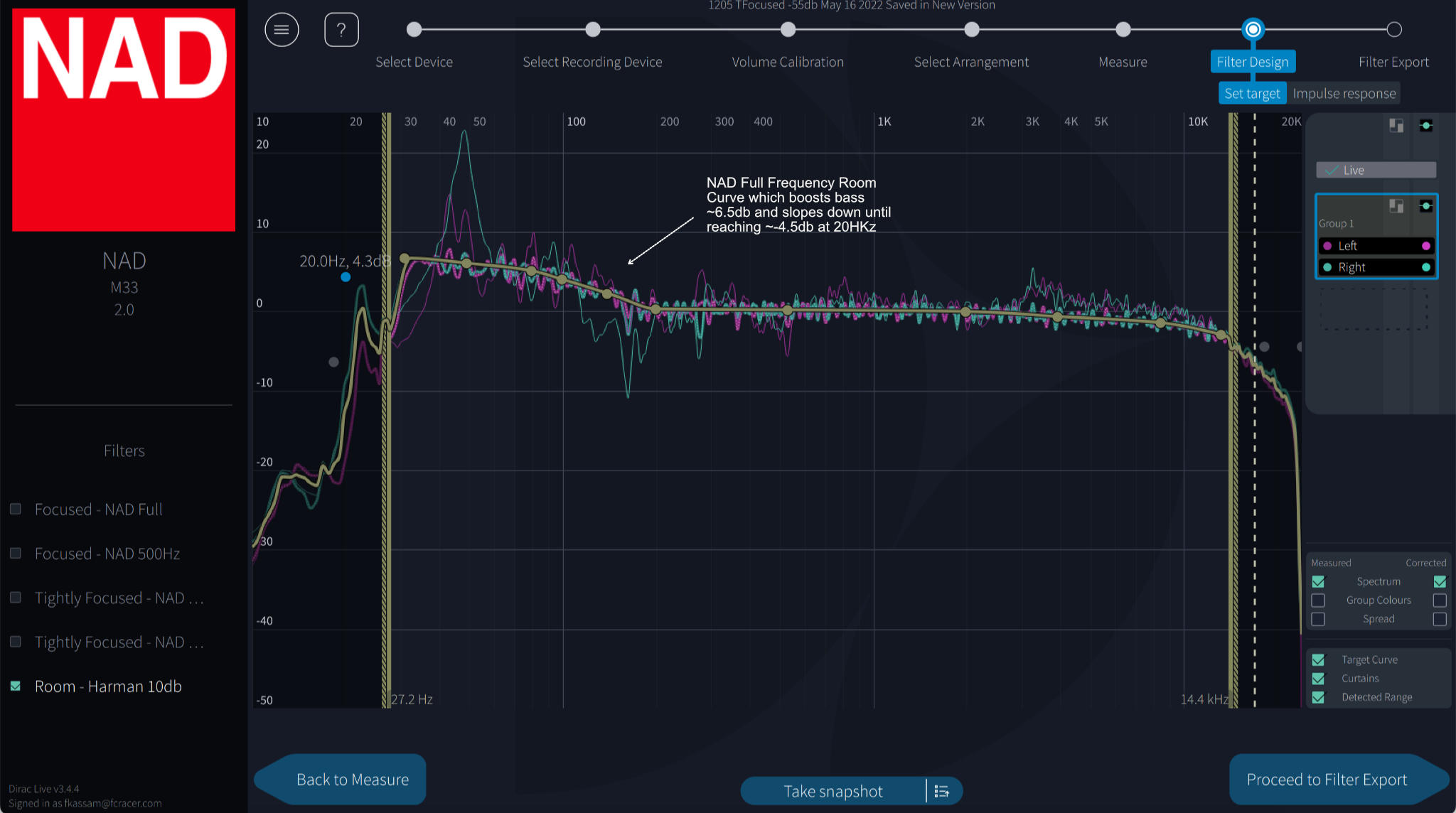This screenshot has width=1456, height=813.
Task: Click the snapshot export icon next to button
Action: 940,791
